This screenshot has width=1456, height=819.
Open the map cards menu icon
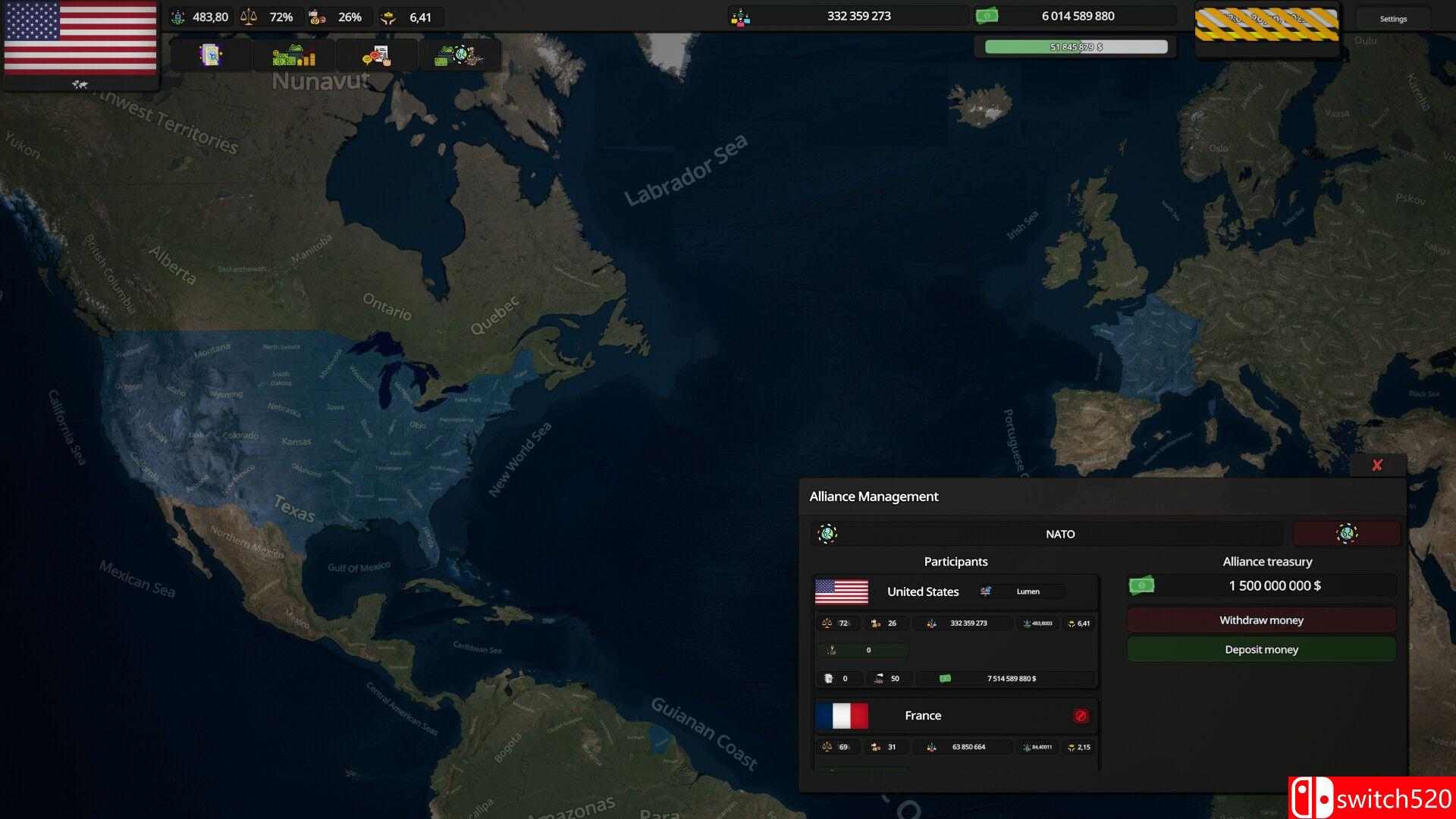pos(211,55)
